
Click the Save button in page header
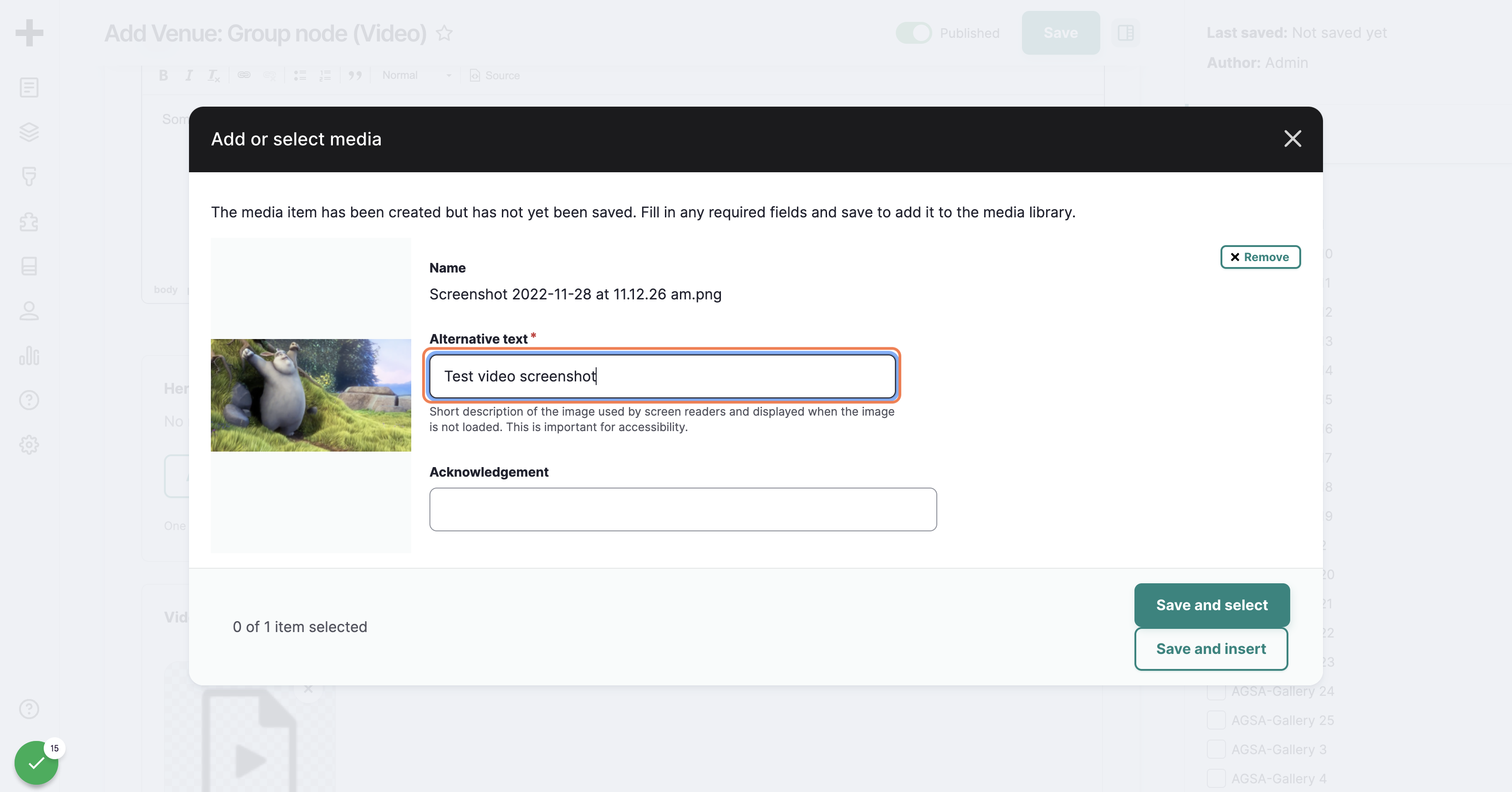[1061, 33]
